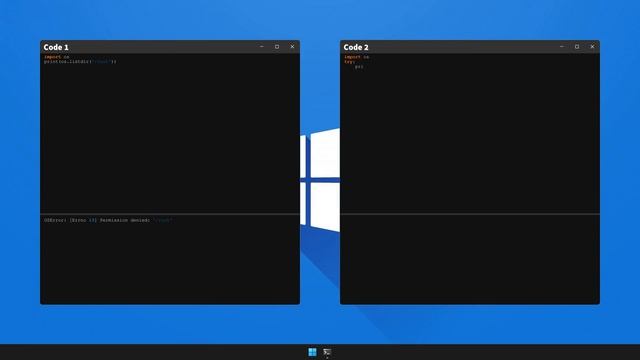Click the "import os" line in Code 2
Image resolution: width=640 pixels, height=360 pixels.
(357, 57)
